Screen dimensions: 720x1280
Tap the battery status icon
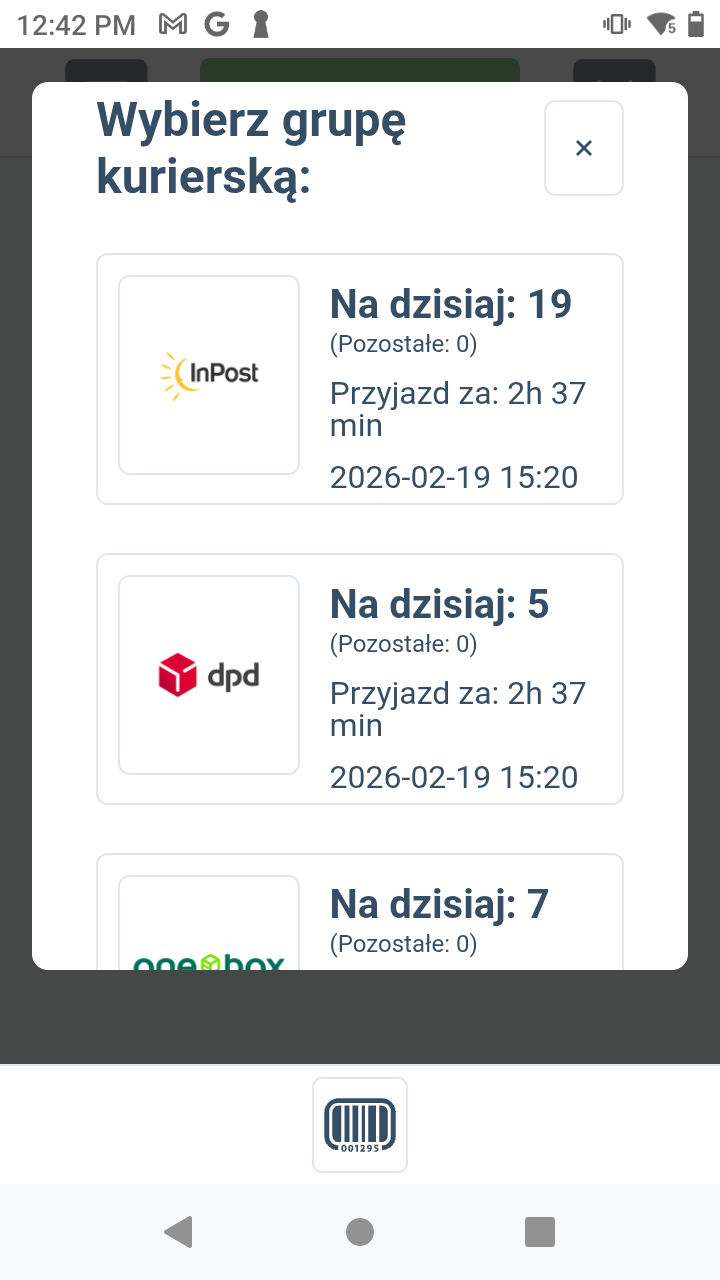(x=696, y=24)
